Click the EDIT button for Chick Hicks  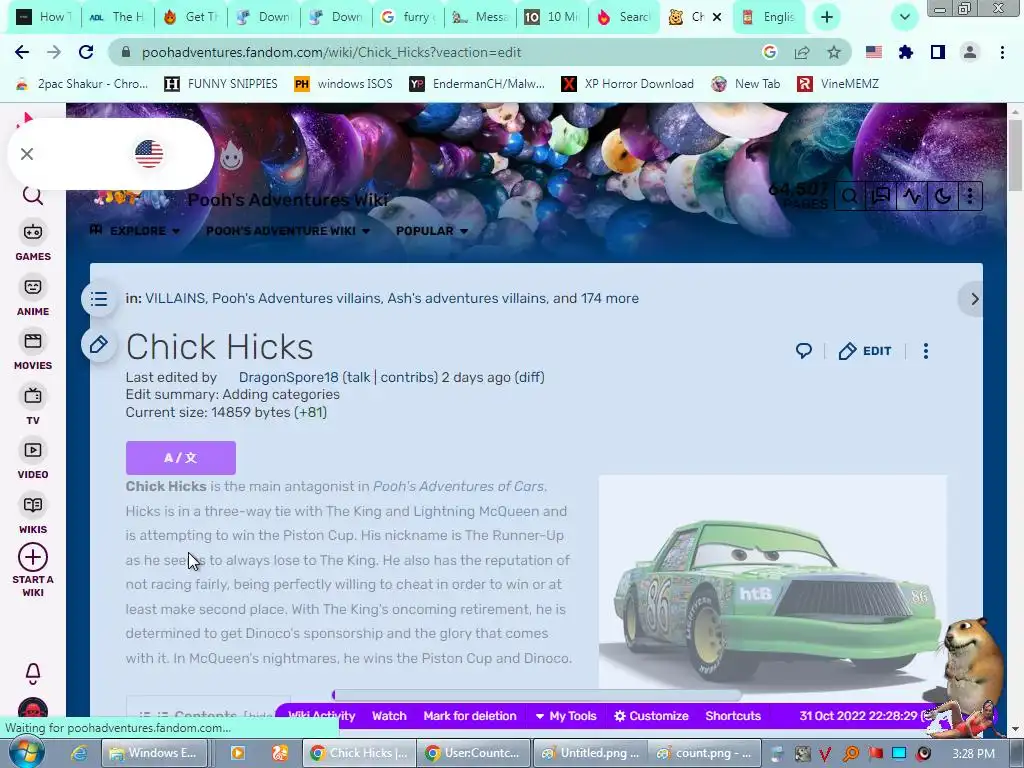pyautogui.click(x=865, y=351)
